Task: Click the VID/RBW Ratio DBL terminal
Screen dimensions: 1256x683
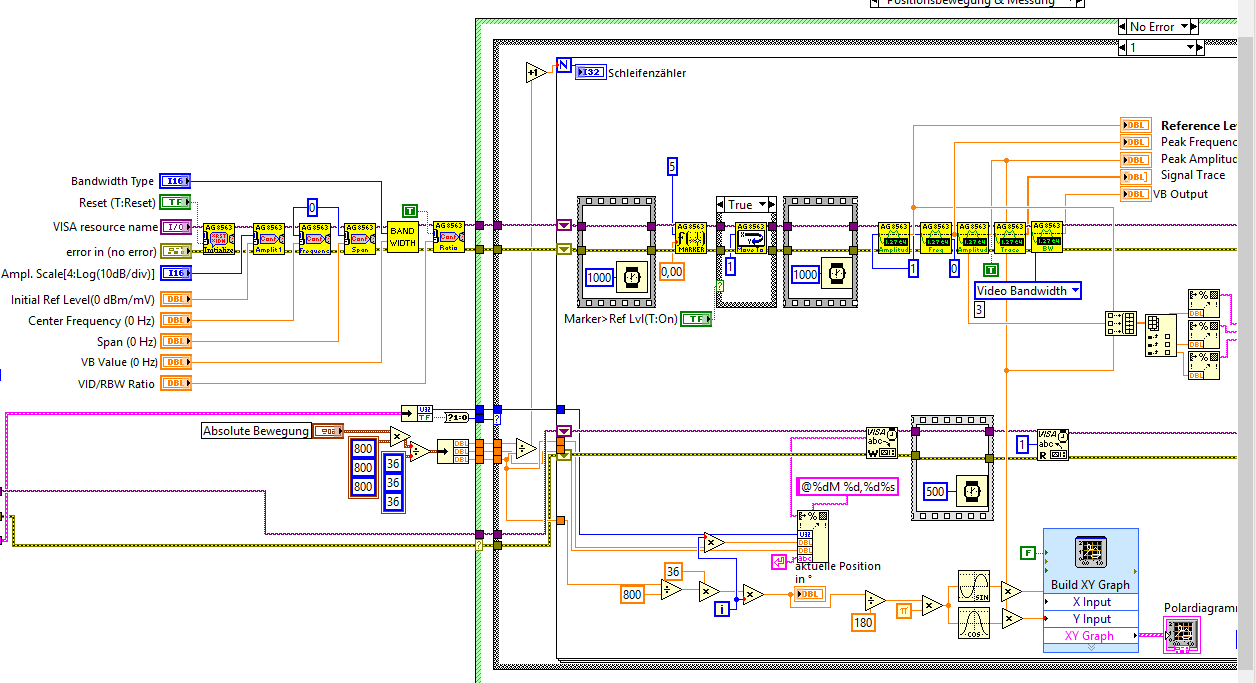Action: (175, 383)
